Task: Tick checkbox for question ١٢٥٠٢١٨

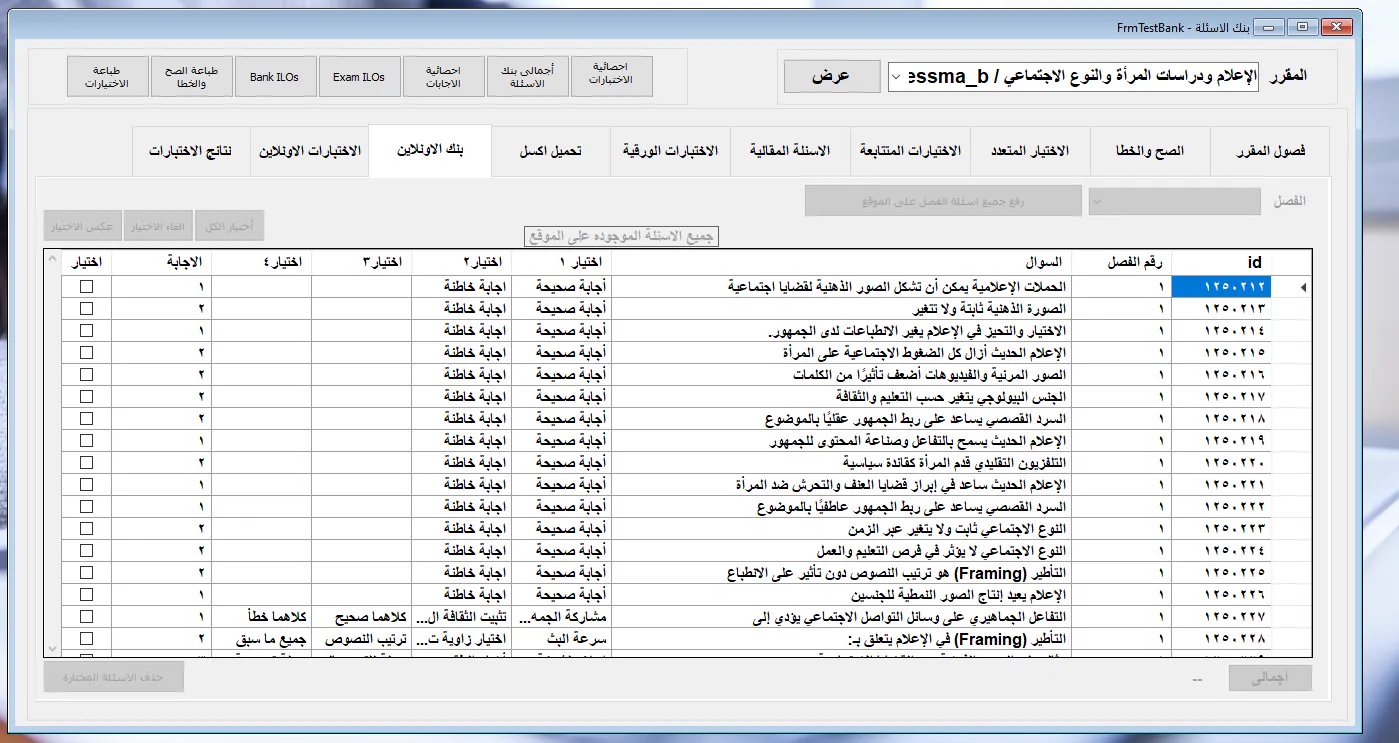Action: [87, 419]
